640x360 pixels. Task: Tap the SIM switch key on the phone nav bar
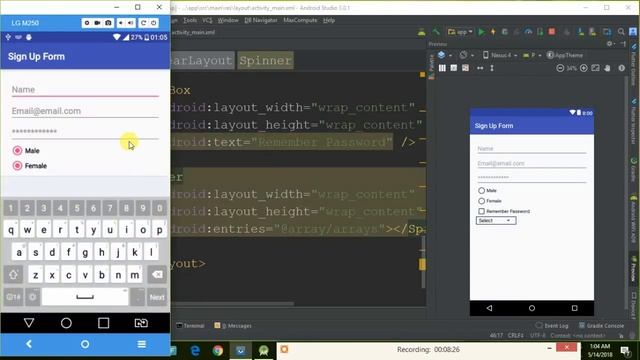pyautogui.click(x=141, y=323)
